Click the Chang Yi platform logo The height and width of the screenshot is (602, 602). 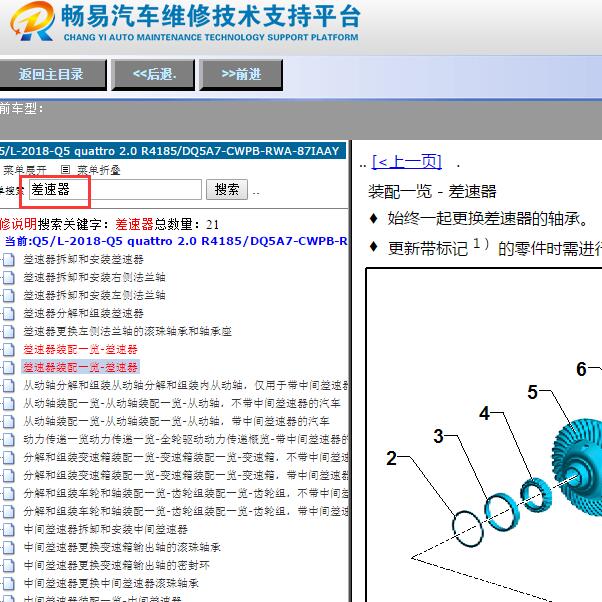(x=32, y=21)
